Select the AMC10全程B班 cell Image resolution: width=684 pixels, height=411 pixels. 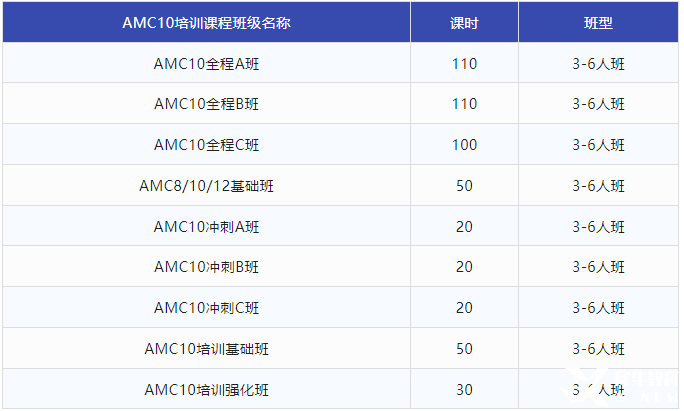pyautogui.click(x=206, y=104)
